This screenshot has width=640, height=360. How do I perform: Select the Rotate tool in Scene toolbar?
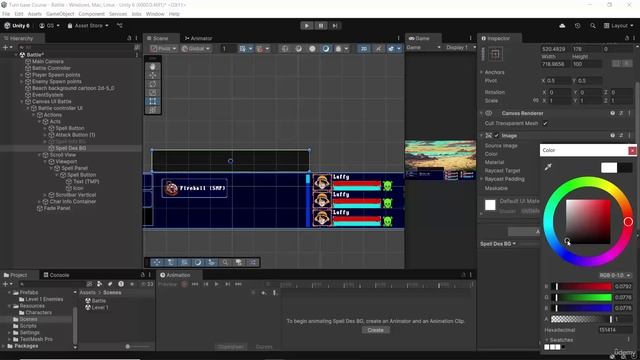153,84
